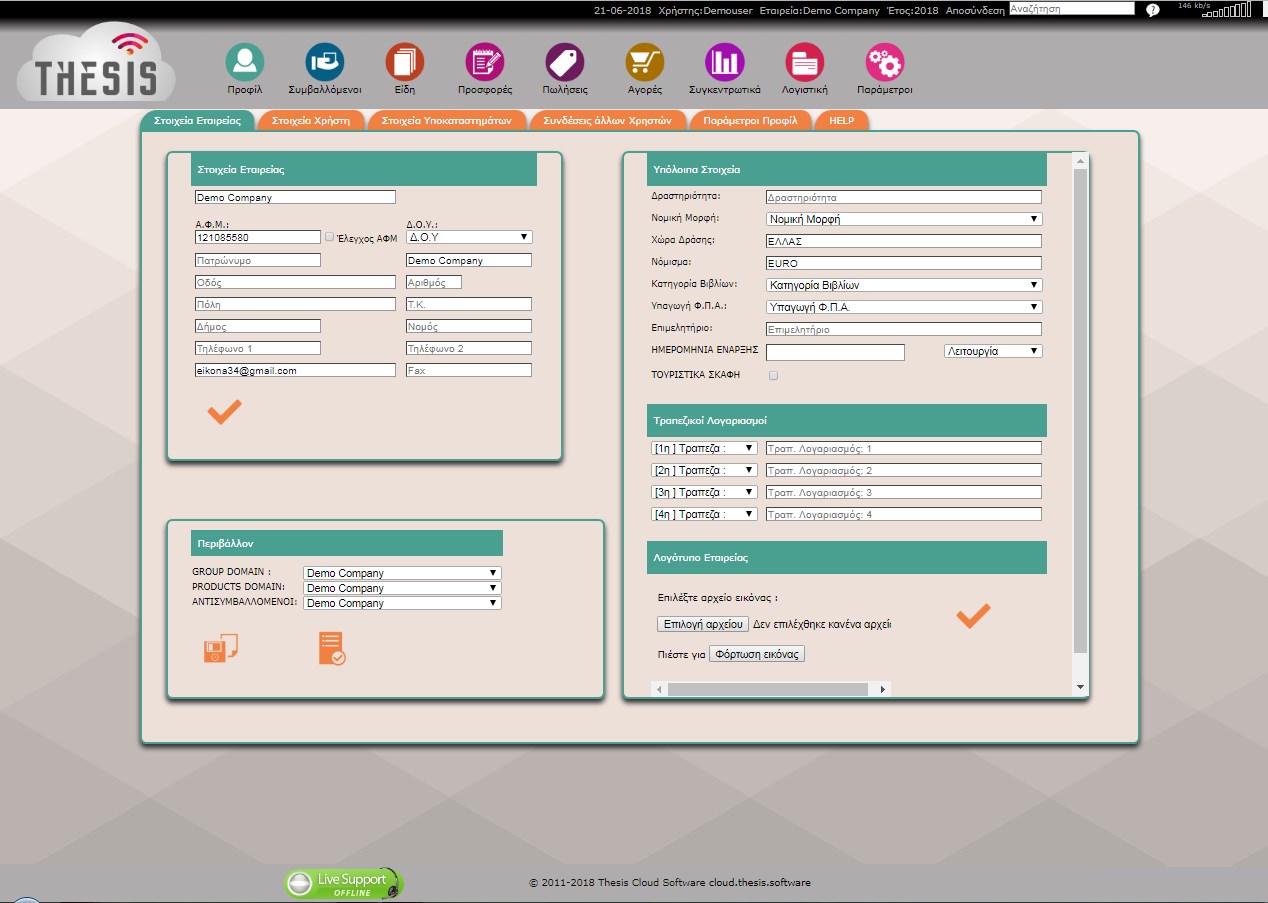The height and width of the screenshot is (903, 1268).
Task: Open the Παράμετροι gears icon
Action: pyautogui.click(x=884, y=62)
